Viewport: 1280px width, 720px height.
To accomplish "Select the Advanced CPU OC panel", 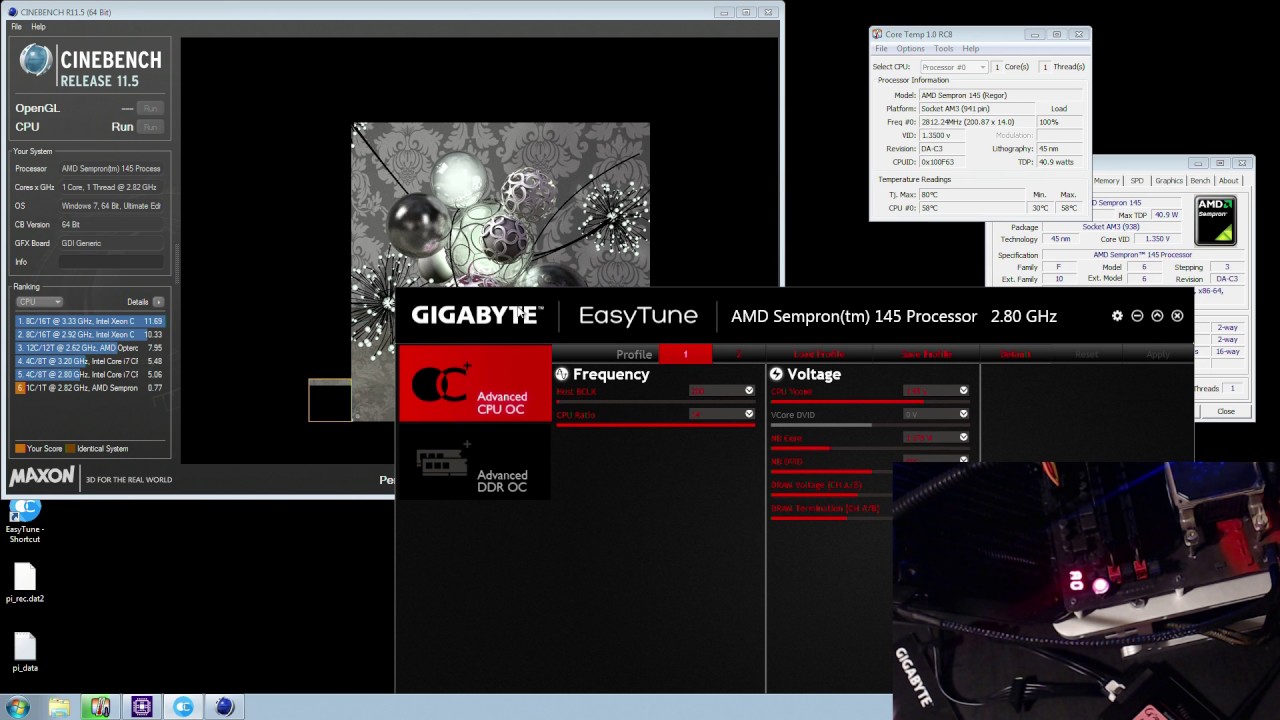I will click(x=475, y=384).
